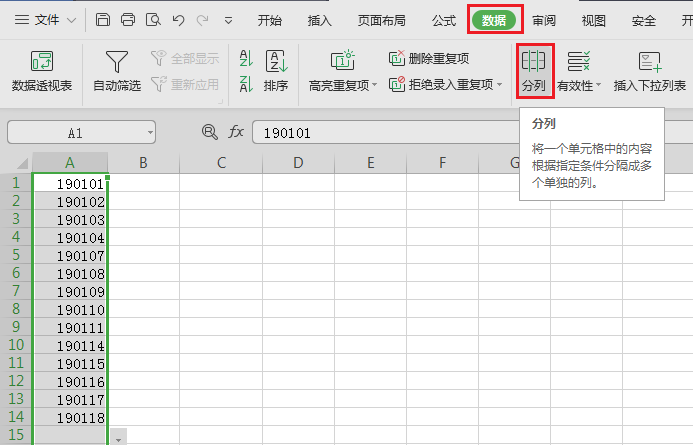This screenshot has height=445, width=693.
Task: Click cell containing 190104
Action: coord(70,237)
